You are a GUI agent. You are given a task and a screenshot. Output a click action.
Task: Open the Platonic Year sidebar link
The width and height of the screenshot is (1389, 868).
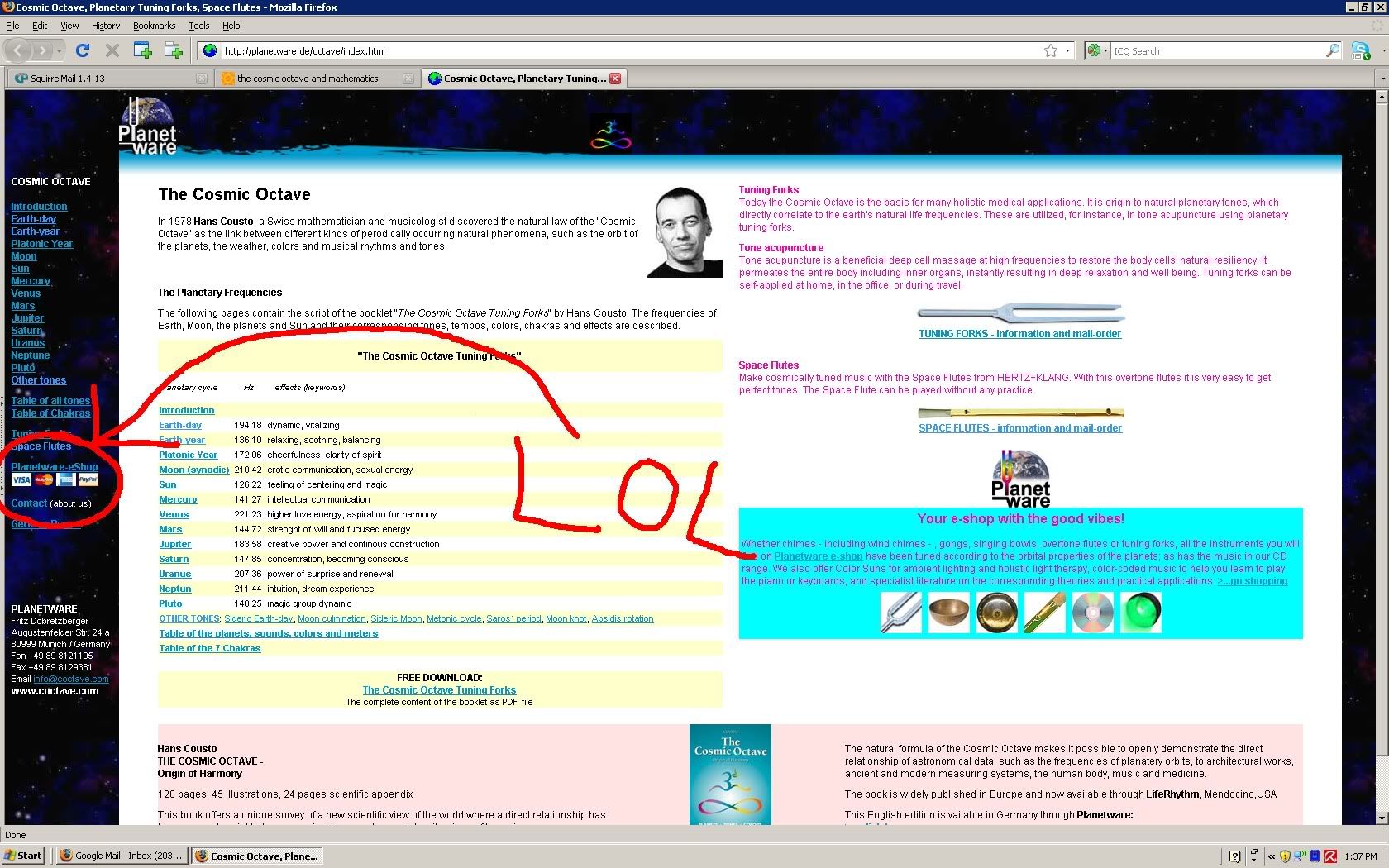(x=41, y=244)
